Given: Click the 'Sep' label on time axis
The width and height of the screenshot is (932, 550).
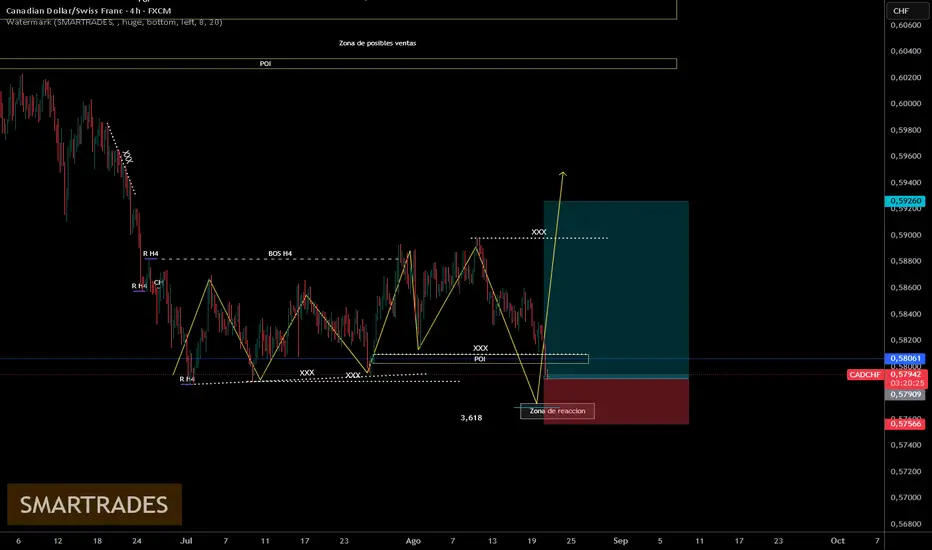Looking at the screenshot, I should coord(621,541).
